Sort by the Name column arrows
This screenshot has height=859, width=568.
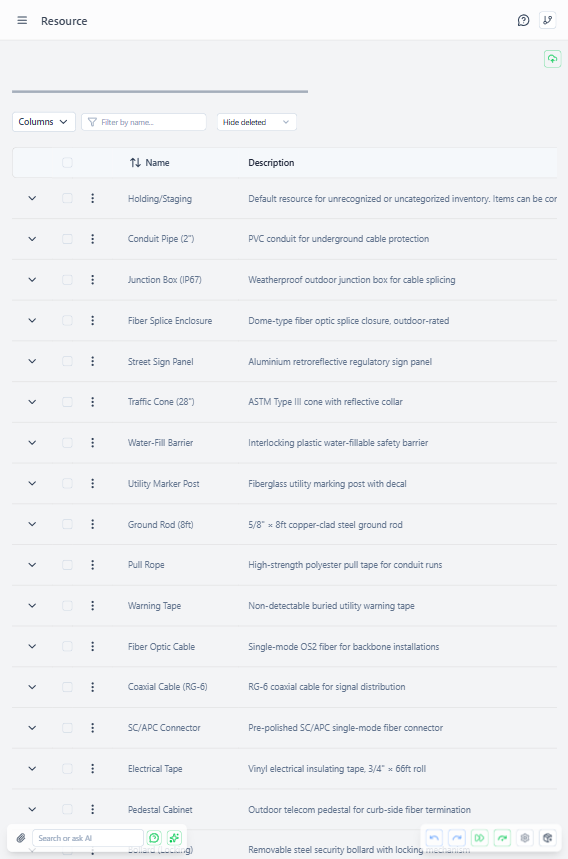click(x=135, y=163)
